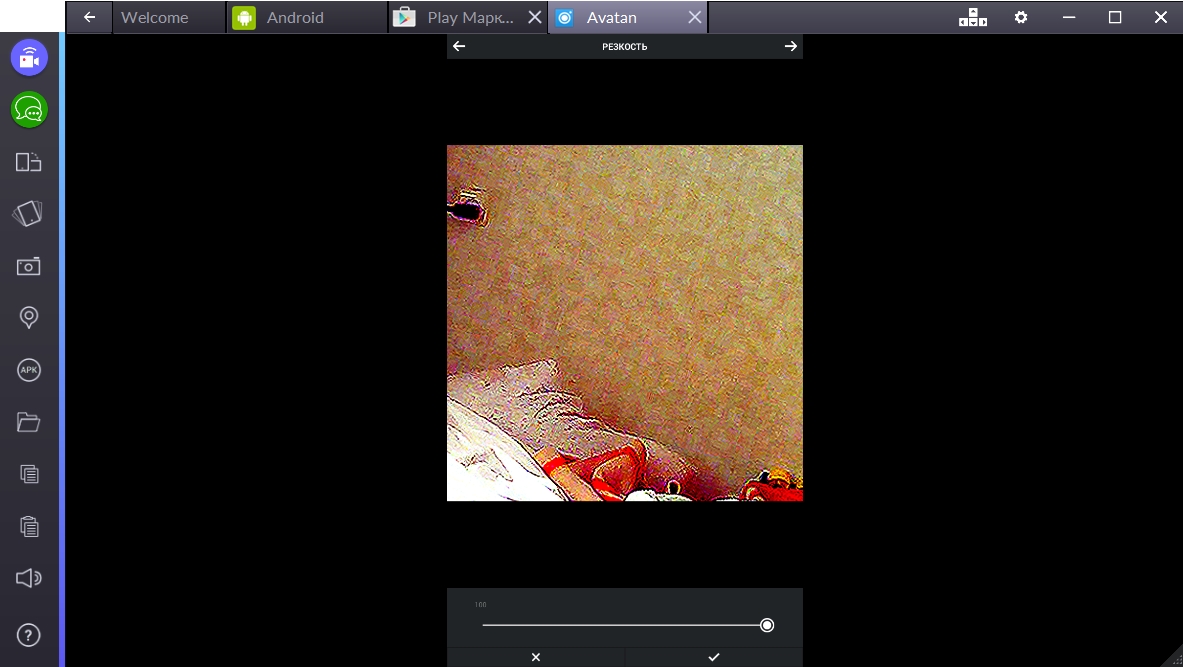Close the Play Маркет tab
The height and width of the screenshot is (667, 1183).
534,17
